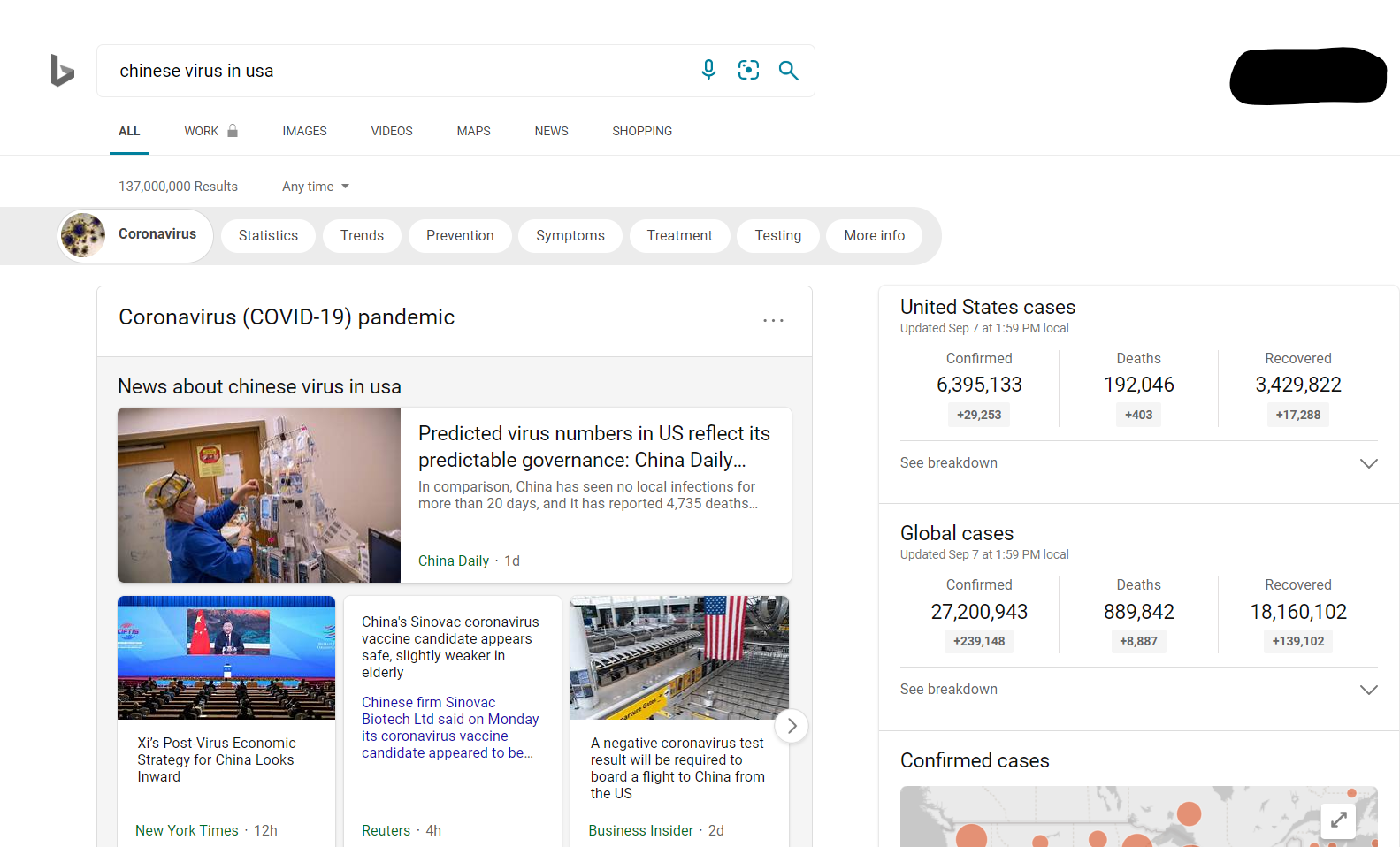Open the three-dots menu on pandemic card
Image resolution: width=1400 pixels, height=847 pixels.
(773, 320)
